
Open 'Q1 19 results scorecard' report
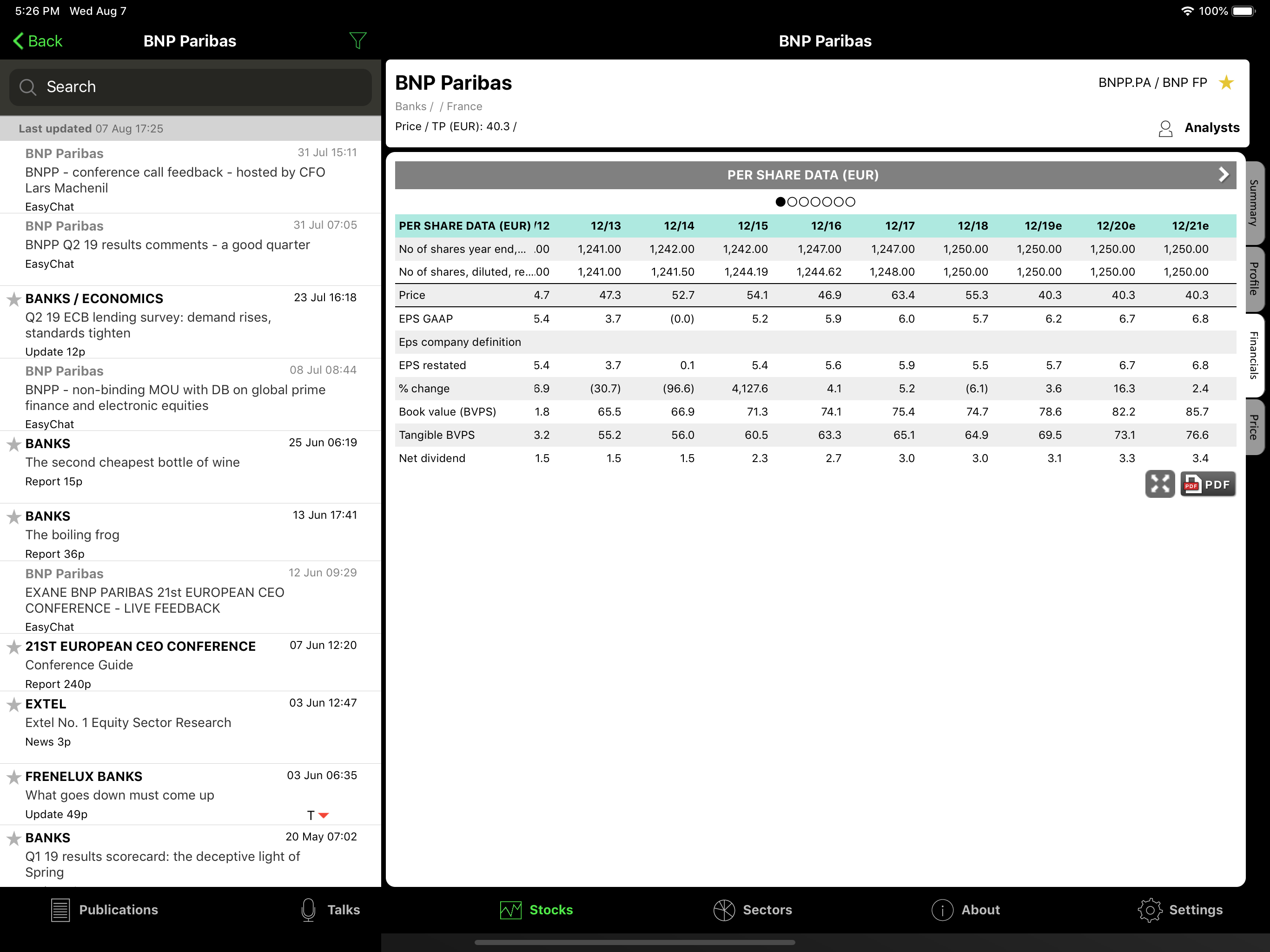pos(191,856)
